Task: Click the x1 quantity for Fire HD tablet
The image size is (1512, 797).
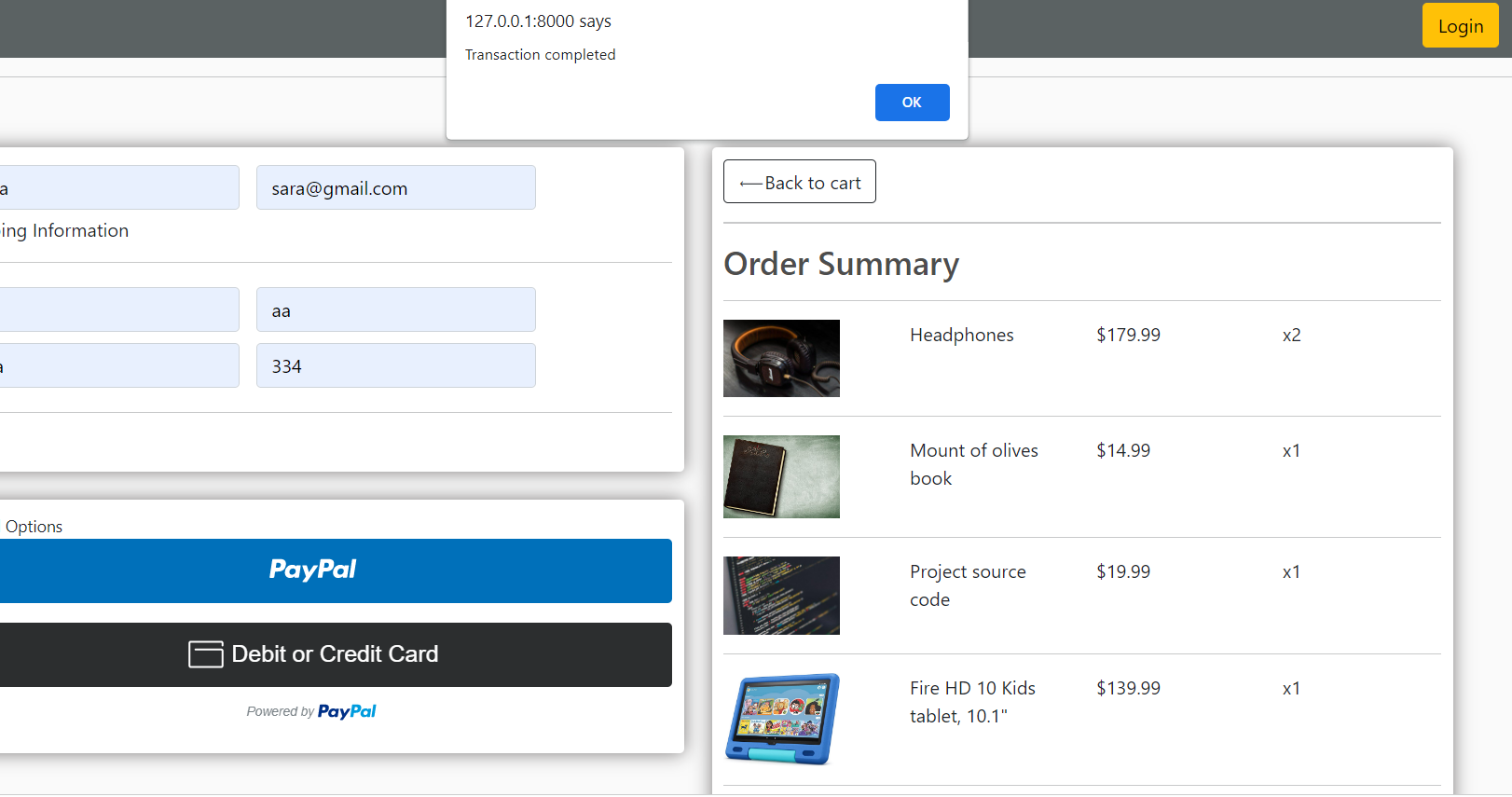Action: click(x=1291, y=688)
